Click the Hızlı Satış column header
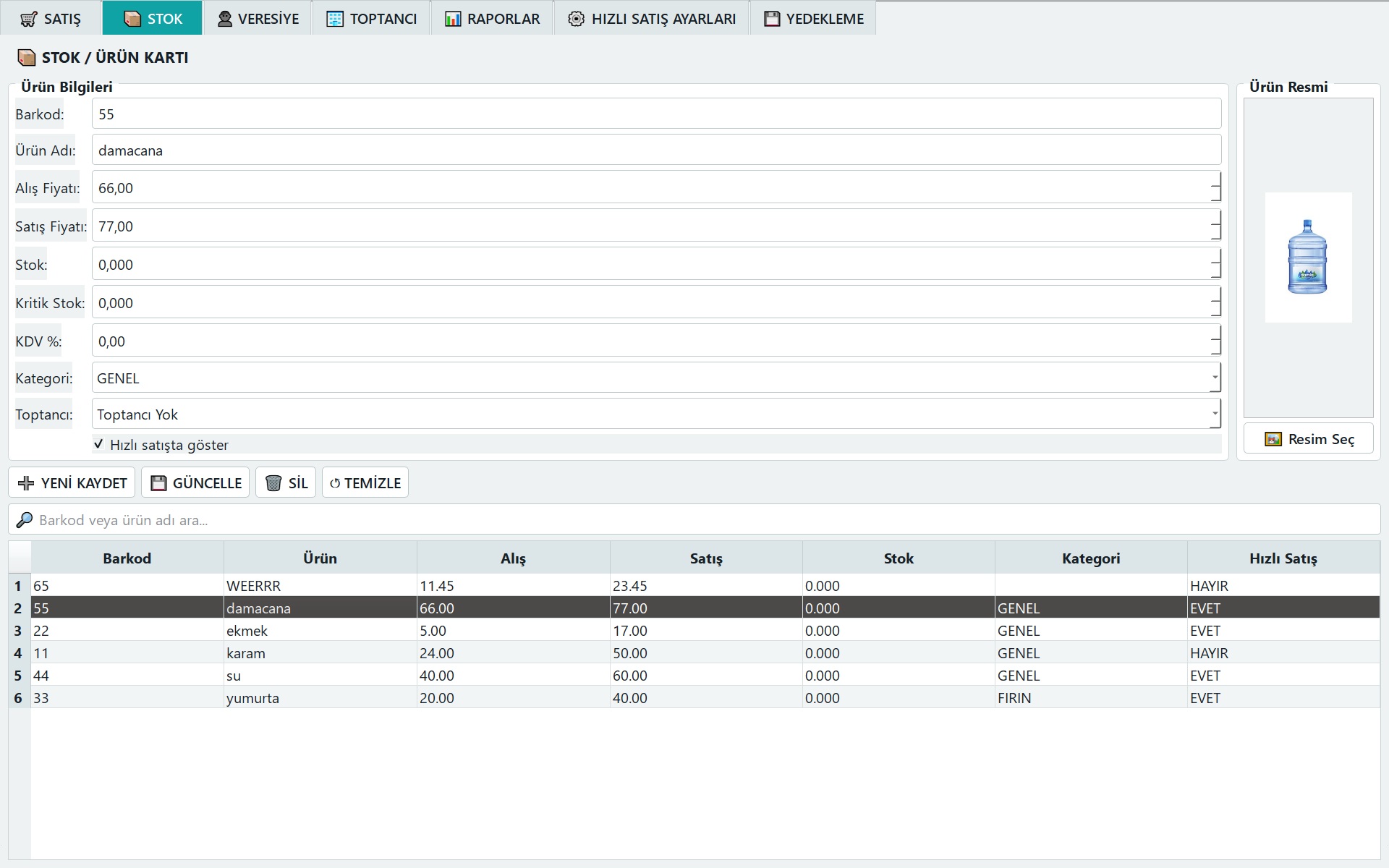This screenshot has height=868, width=1389. [x=1283, y=558]
